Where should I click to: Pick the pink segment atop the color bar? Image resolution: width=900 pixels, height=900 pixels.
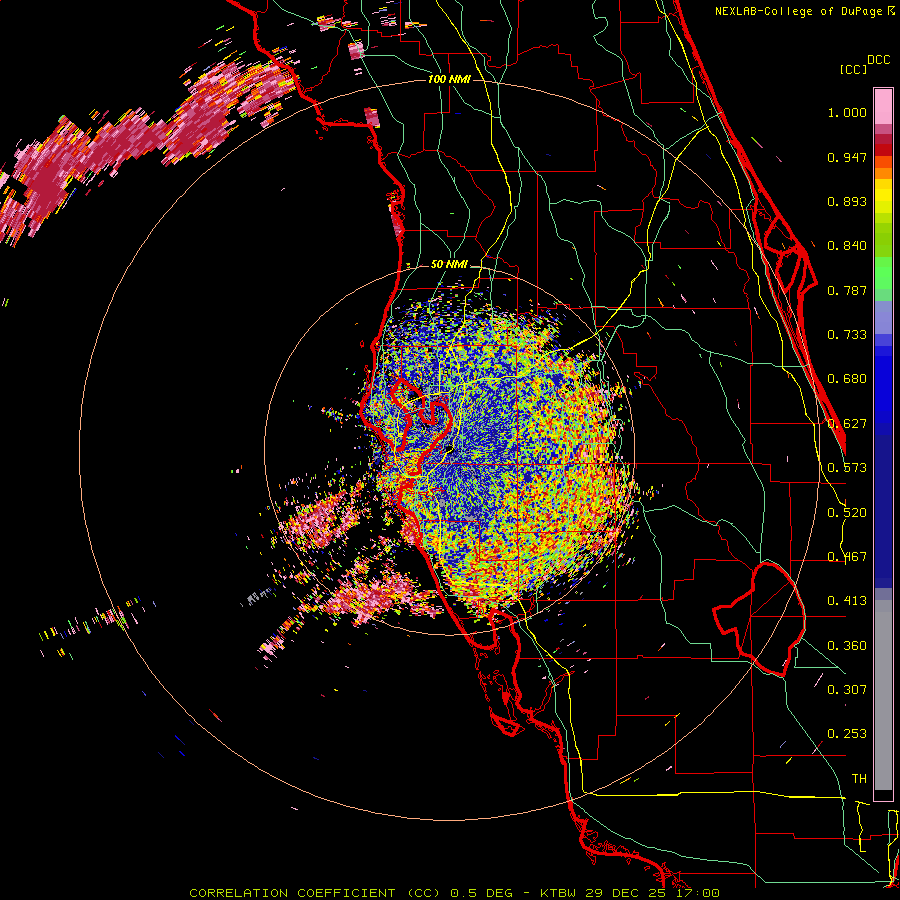(x=883, y=106)
